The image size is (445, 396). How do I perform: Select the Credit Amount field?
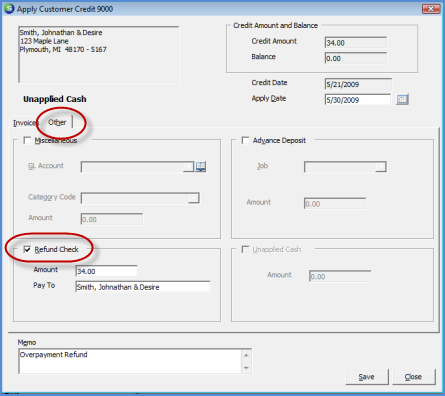356,43
